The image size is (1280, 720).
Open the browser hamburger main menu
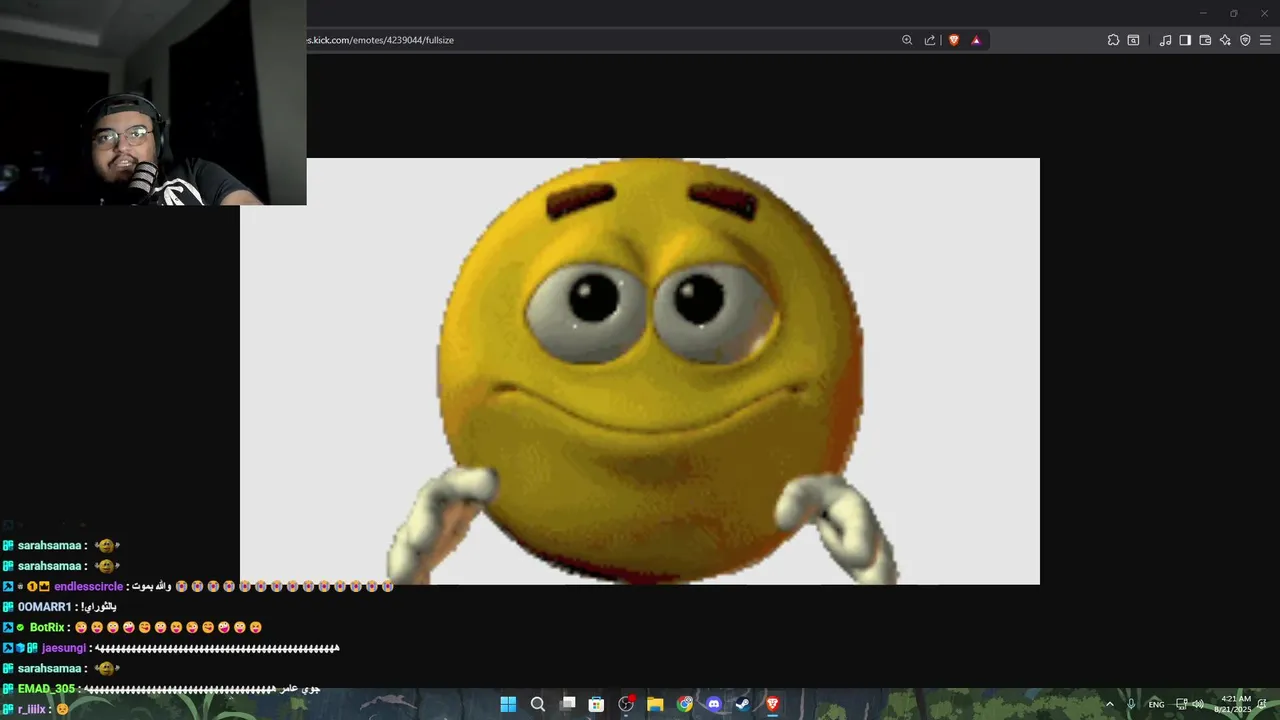point(1264,40)
